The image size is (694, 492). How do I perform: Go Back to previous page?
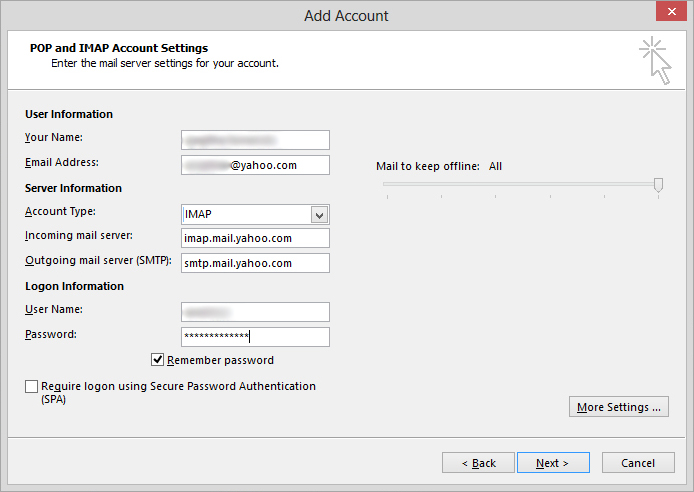click(478, 463)
